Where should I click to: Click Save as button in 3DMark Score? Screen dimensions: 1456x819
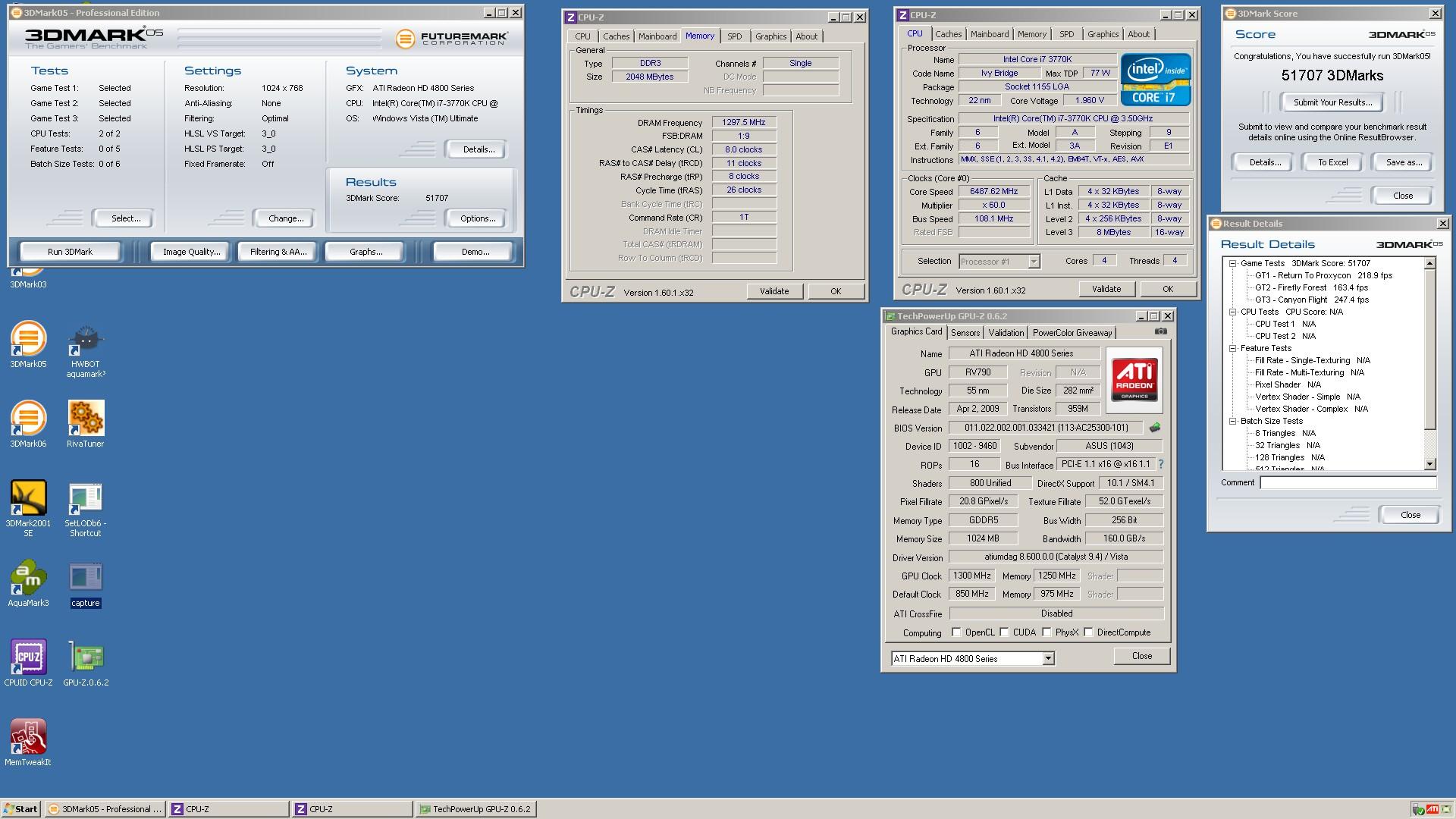click(1404, 162)
